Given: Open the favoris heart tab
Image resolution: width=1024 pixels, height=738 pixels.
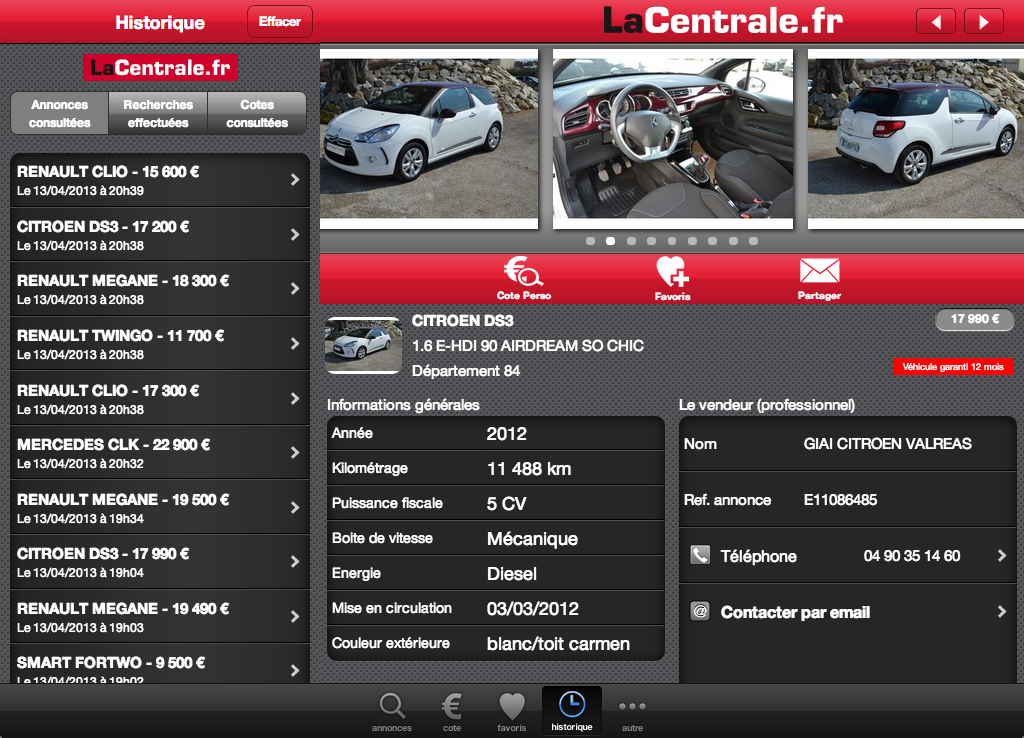Looking at the screenshot, I should coord(511,712).
